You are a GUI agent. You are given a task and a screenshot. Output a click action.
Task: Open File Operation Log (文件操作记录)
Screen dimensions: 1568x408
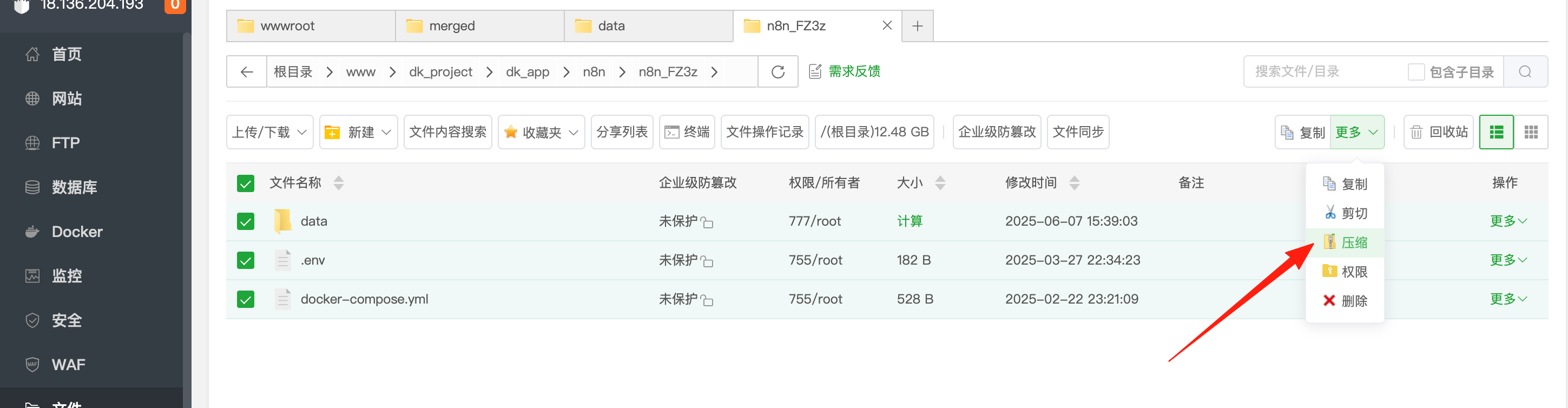(x=765, y=132)
